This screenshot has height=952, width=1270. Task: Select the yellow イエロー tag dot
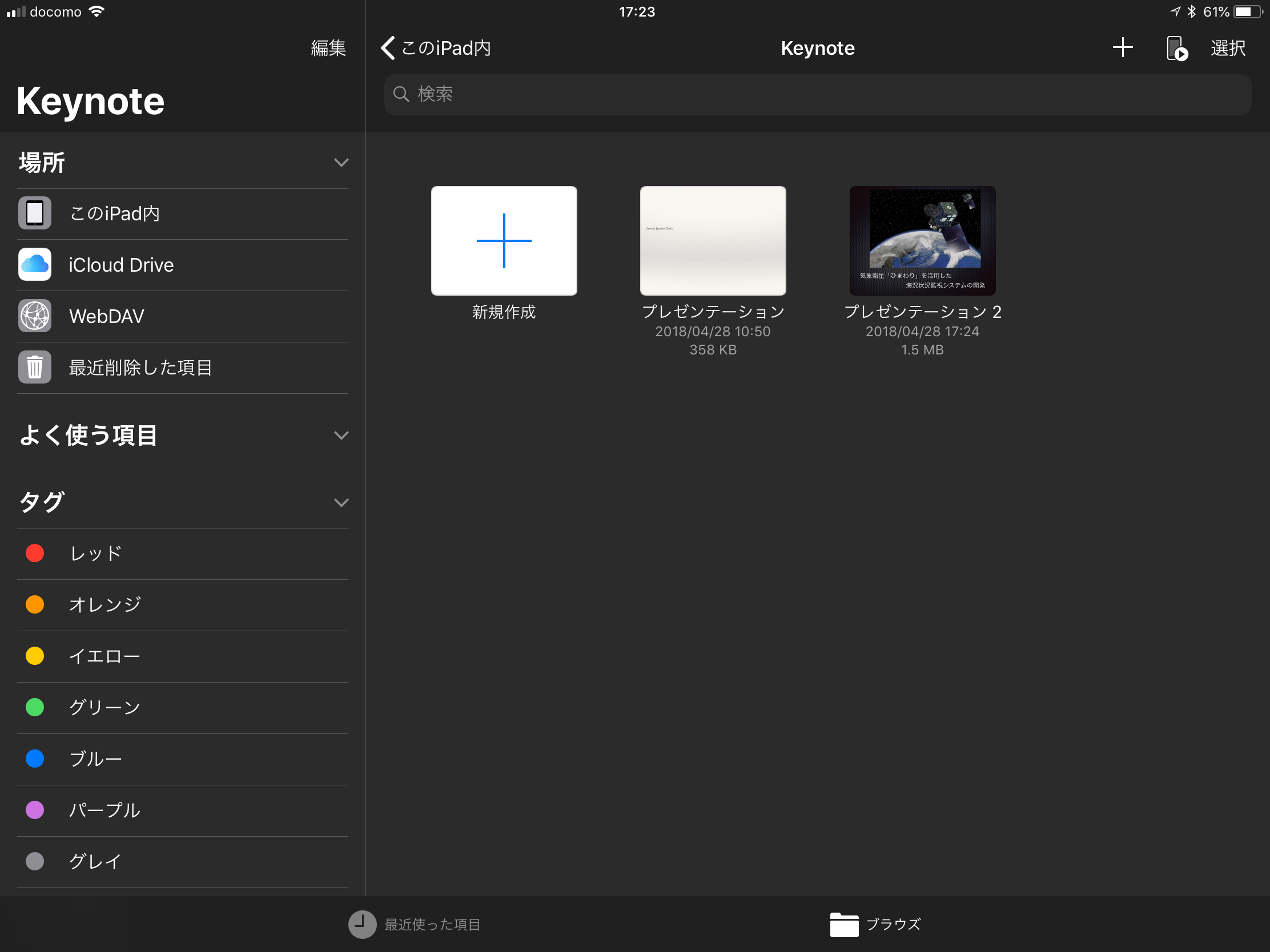pos(34,656)
